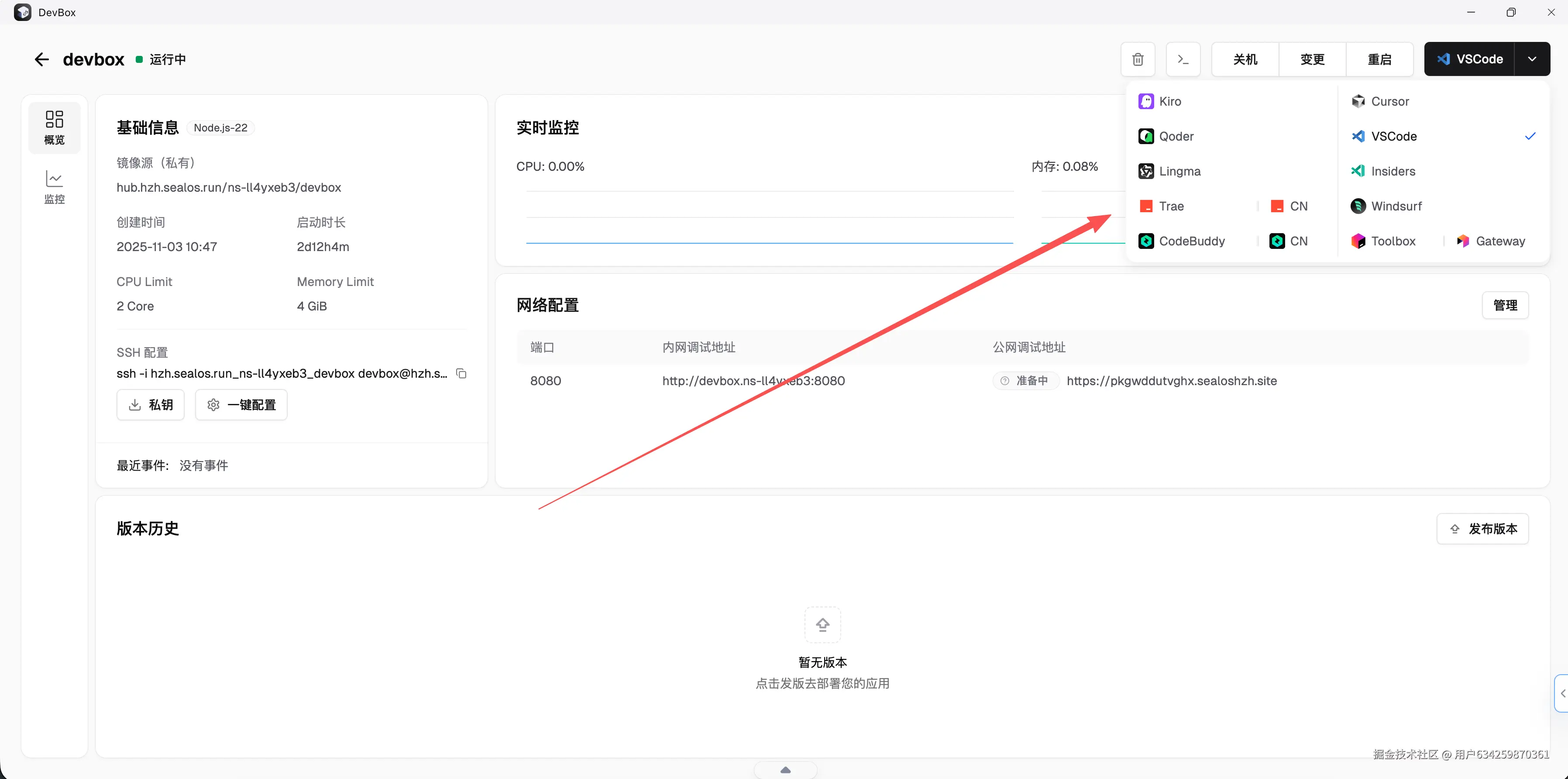
Task: Click the 发布版本 release button
Action: 1483,529
